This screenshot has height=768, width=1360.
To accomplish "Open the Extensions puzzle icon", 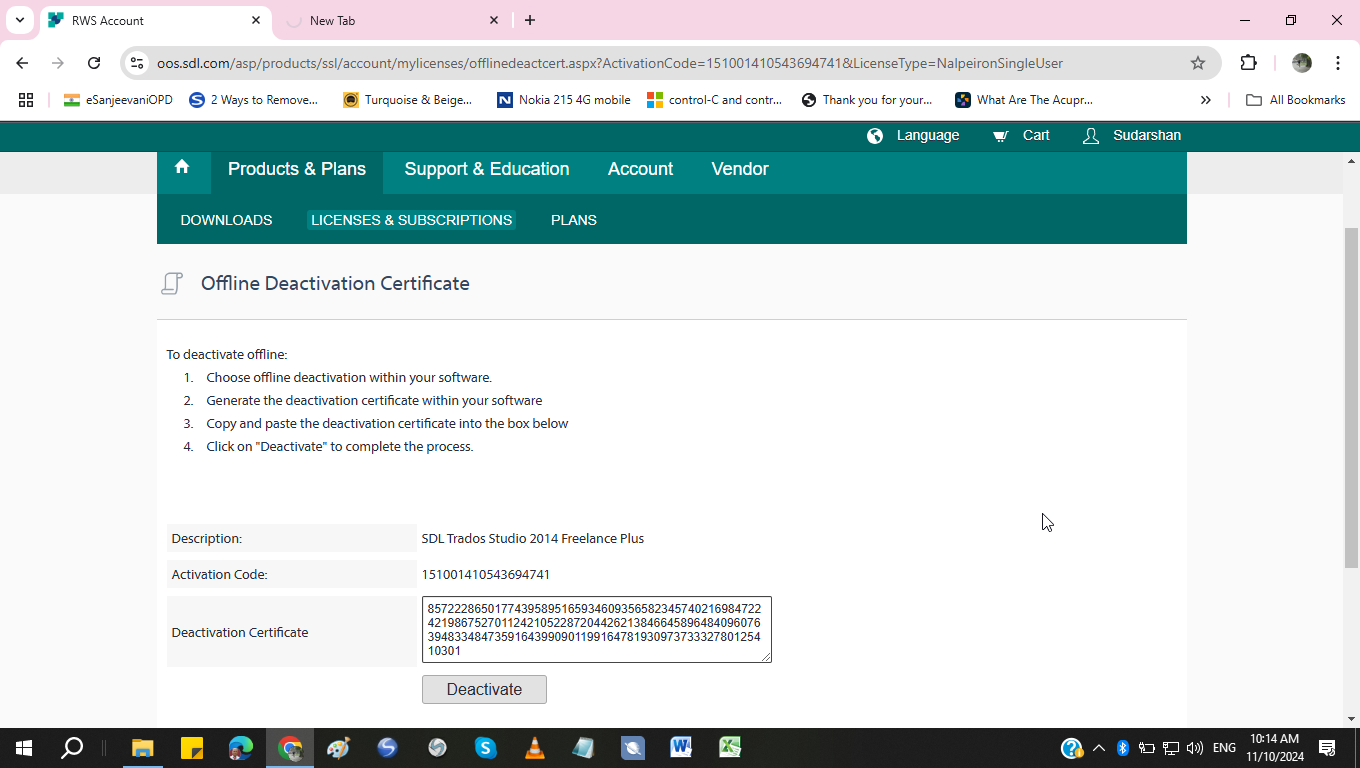I will pos(1248,63).
